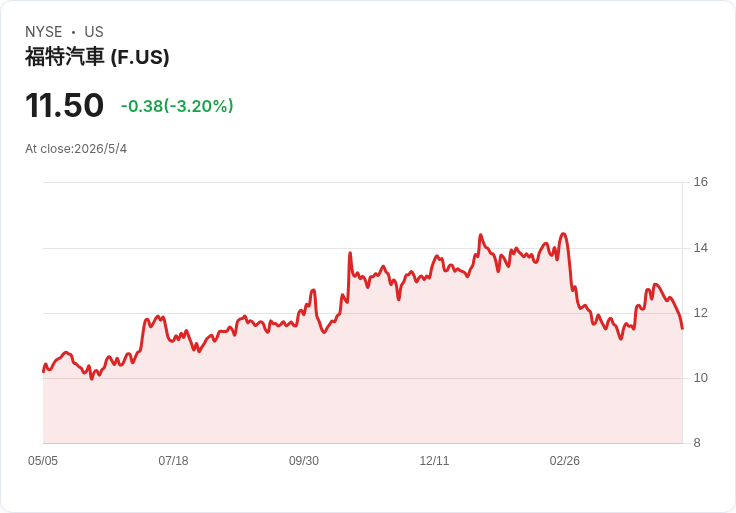Click the US market label
Image resolution: width=736 pixels, height=513 pixels.
coord(94,32)
